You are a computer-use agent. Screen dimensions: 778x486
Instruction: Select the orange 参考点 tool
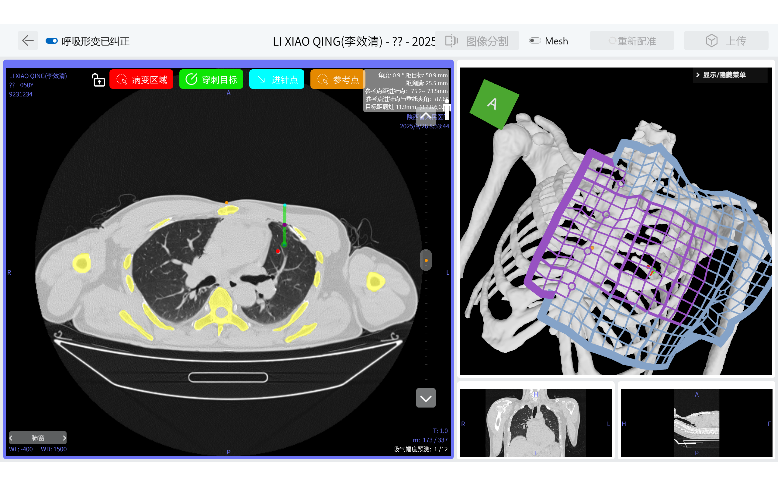click(337, 80)
